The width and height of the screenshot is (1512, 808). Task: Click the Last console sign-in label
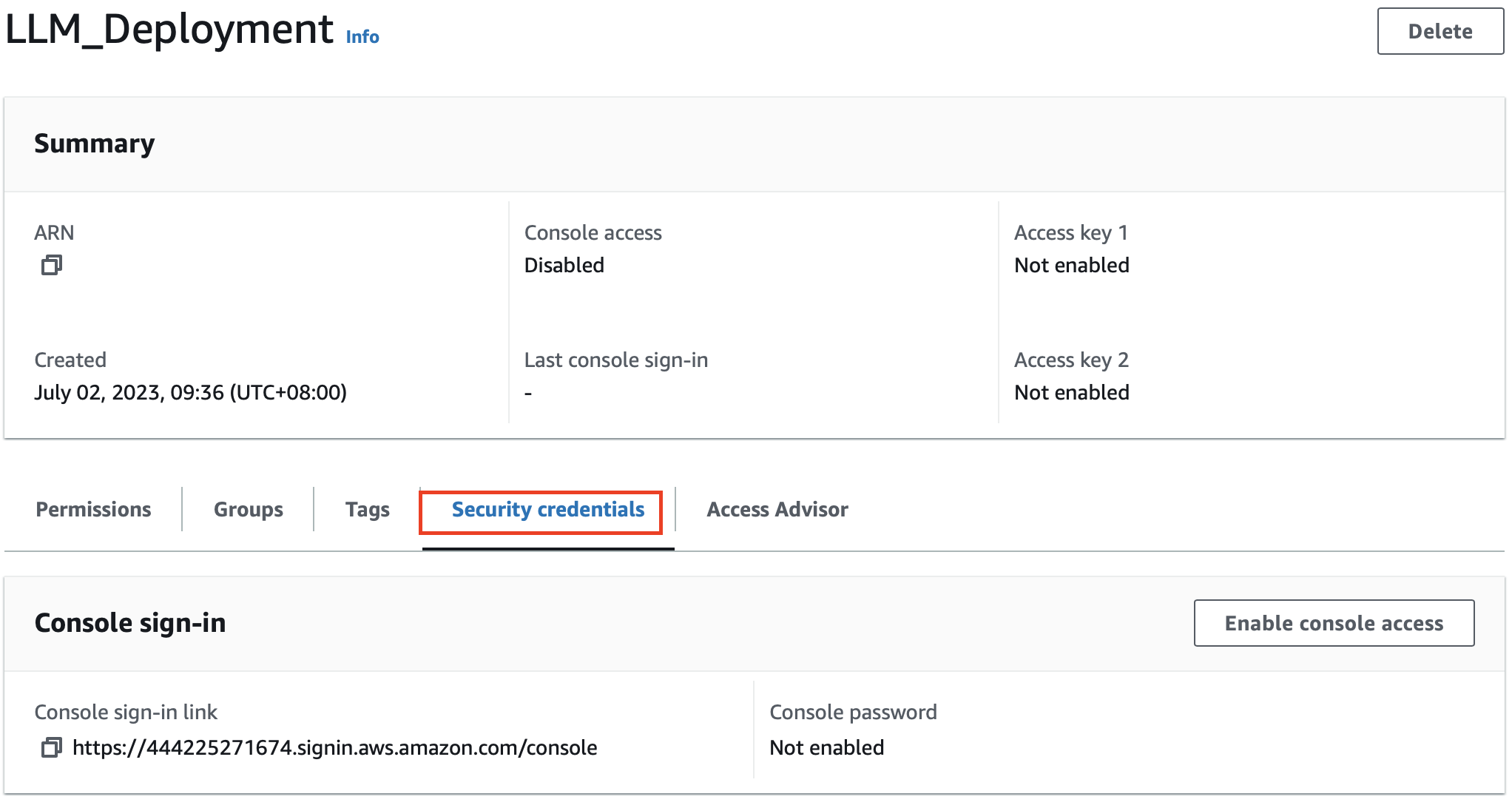coord(615,360)
